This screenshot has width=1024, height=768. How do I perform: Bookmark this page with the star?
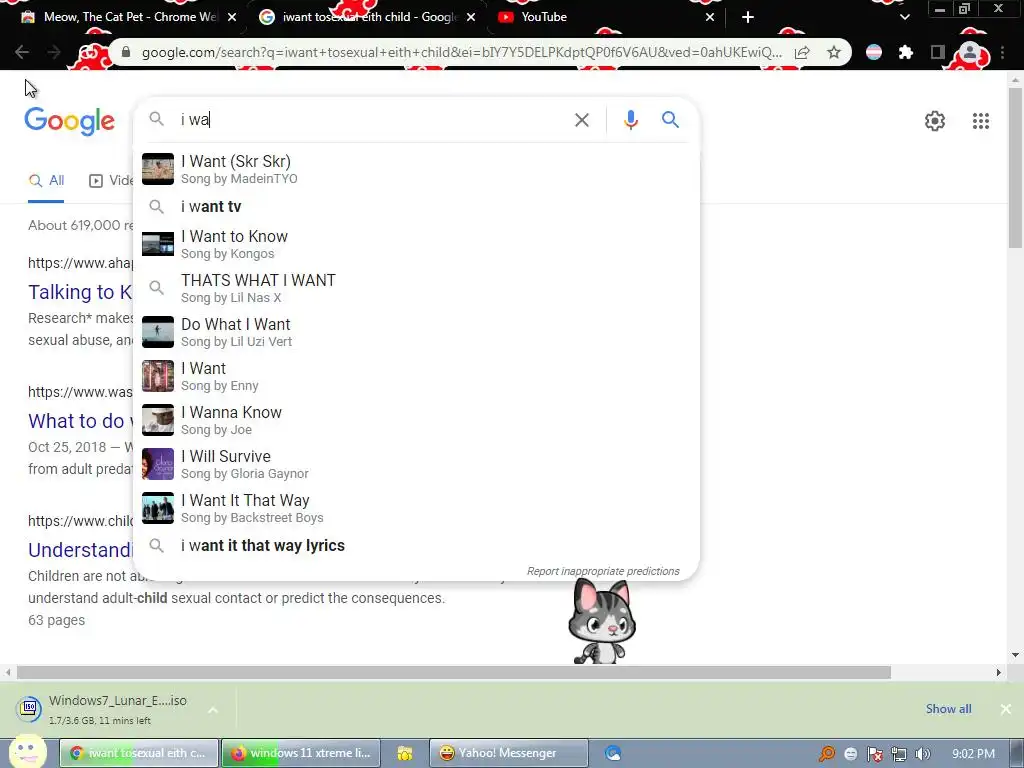pyautogui.click(x=834, y=52)
